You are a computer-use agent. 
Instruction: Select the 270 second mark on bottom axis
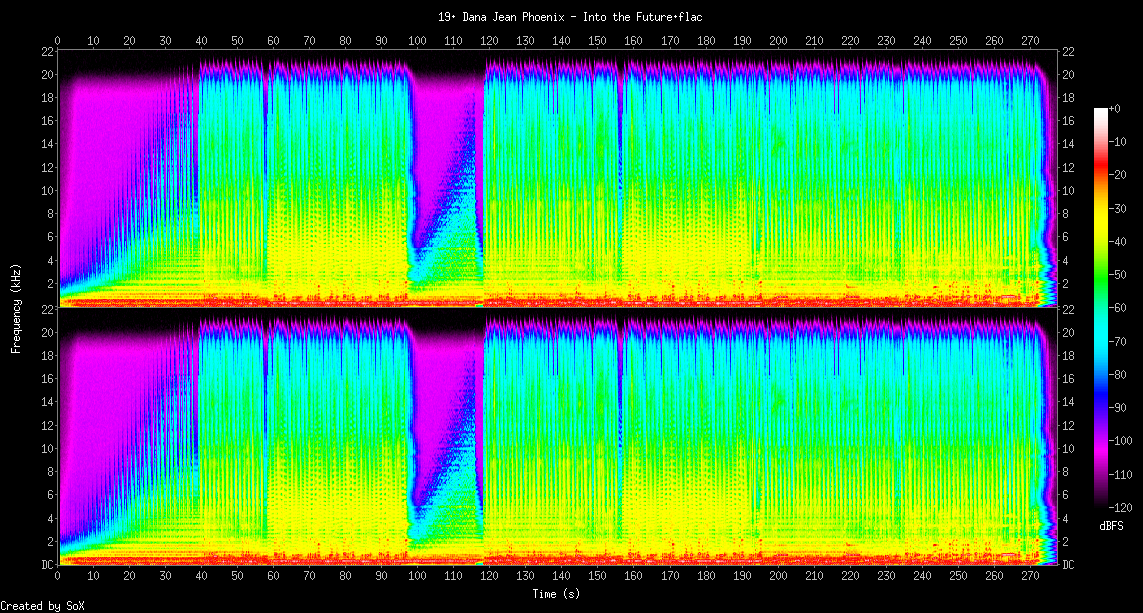(x=1029, y=577)
